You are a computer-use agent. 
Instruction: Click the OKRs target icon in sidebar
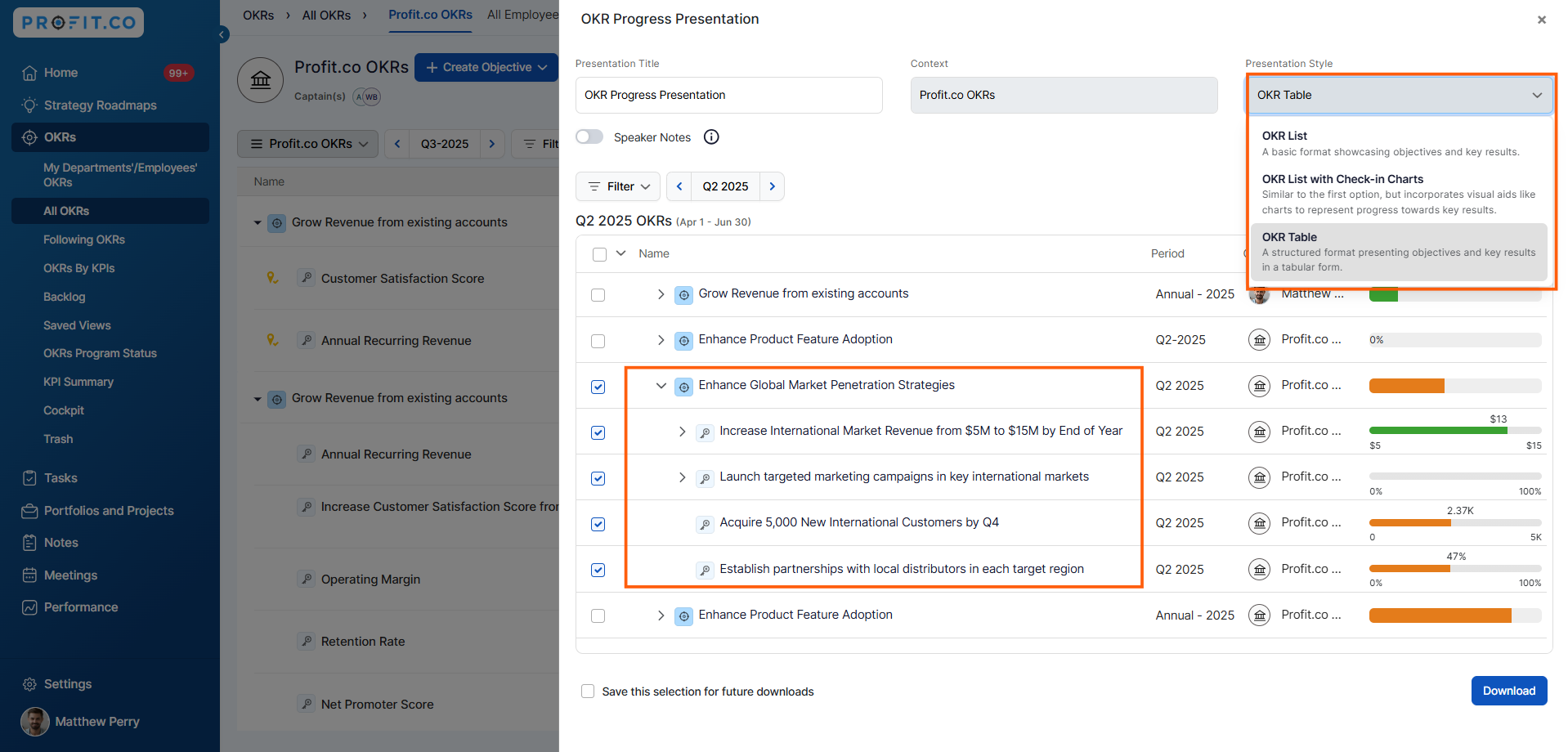29,137
